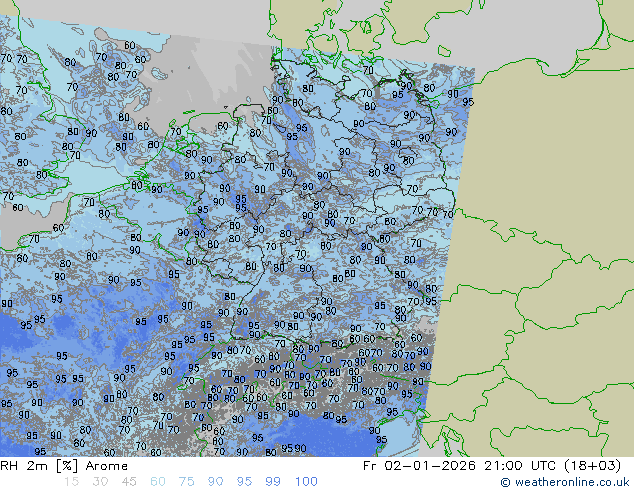Select legend value 99
634x490 pixels.
273,482
